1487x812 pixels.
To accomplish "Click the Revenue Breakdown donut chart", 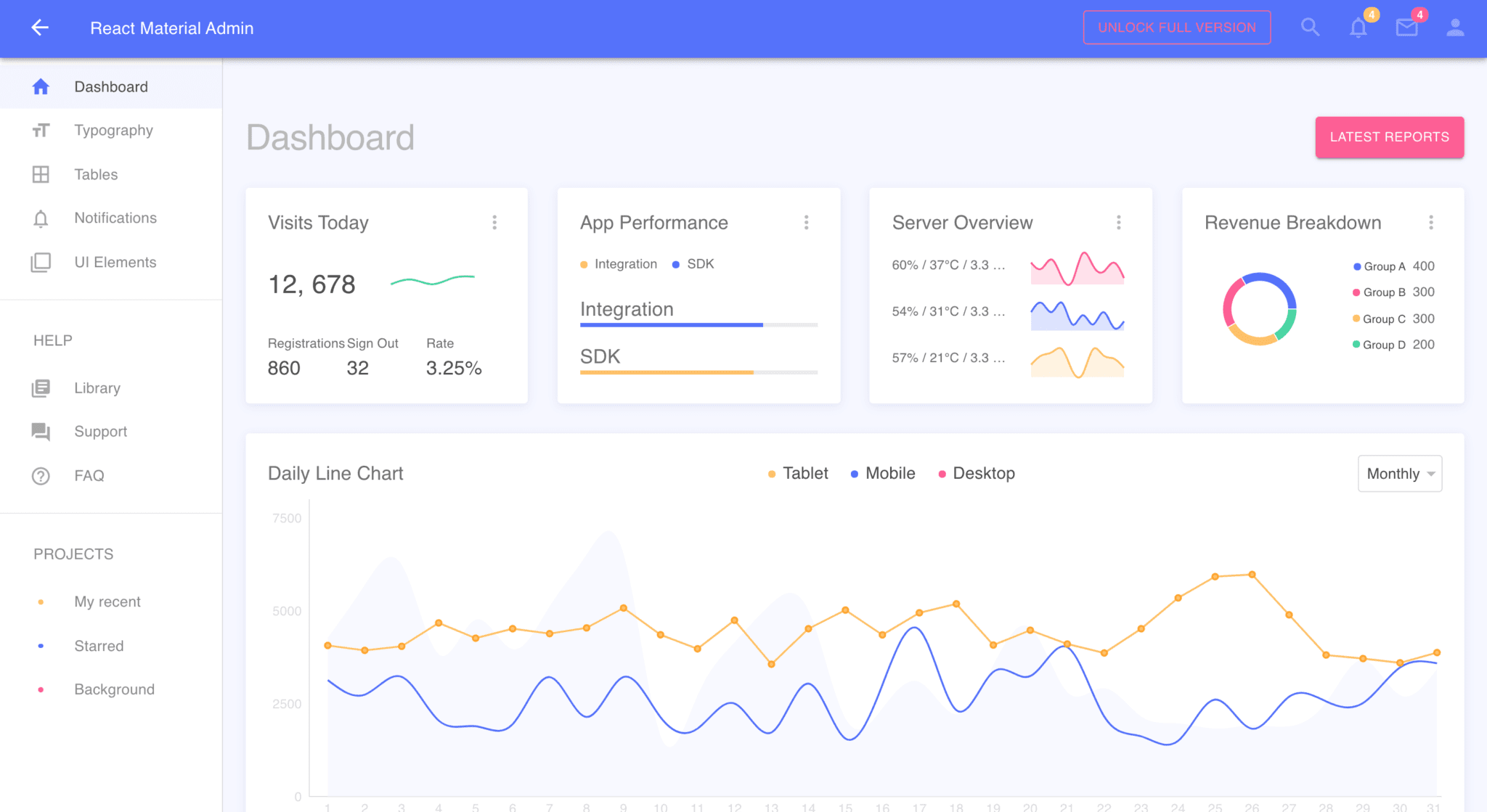I will coord(1260,308).
